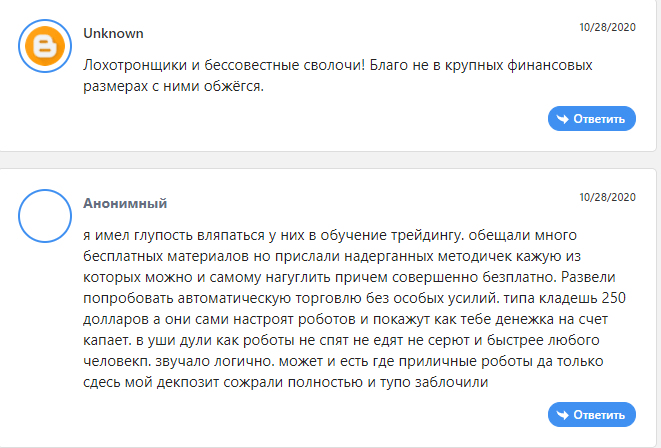Click the 10/28/2020 date on Unknown's comment
The image size is (661, 448).
tap(607, 27)
